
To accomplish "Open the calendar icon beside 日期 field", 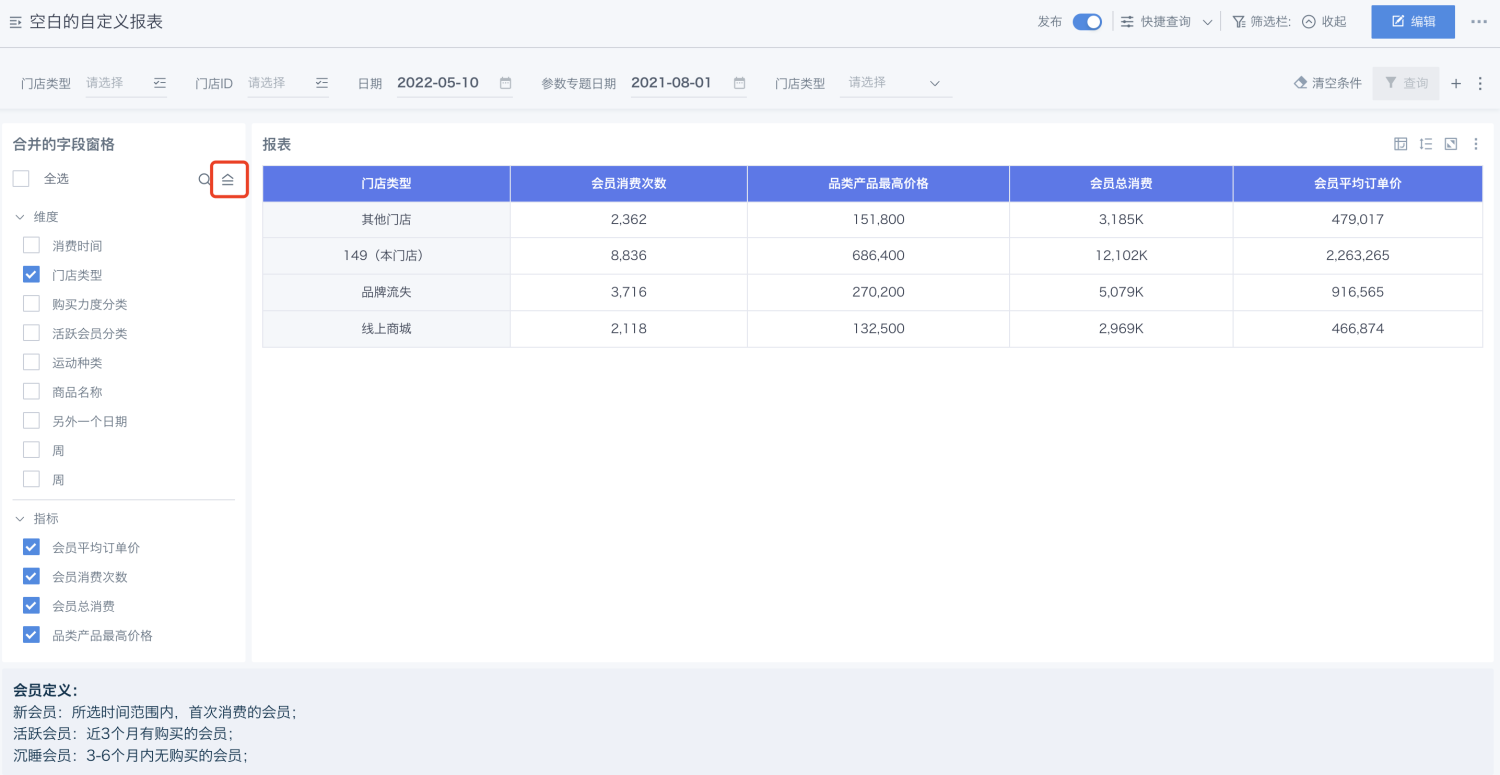I will (x=505, y=83).
